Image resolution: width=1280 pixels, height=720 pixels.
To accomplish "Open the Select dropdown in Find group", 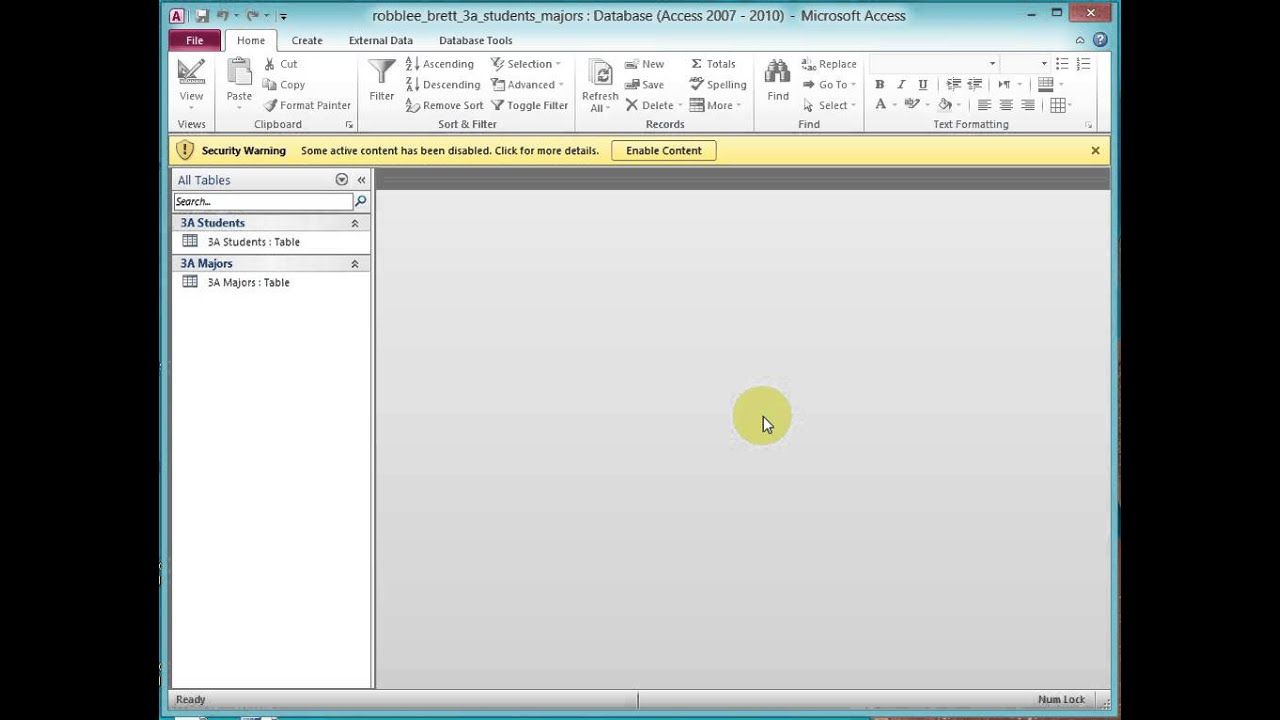I will [x=829, y=105].
